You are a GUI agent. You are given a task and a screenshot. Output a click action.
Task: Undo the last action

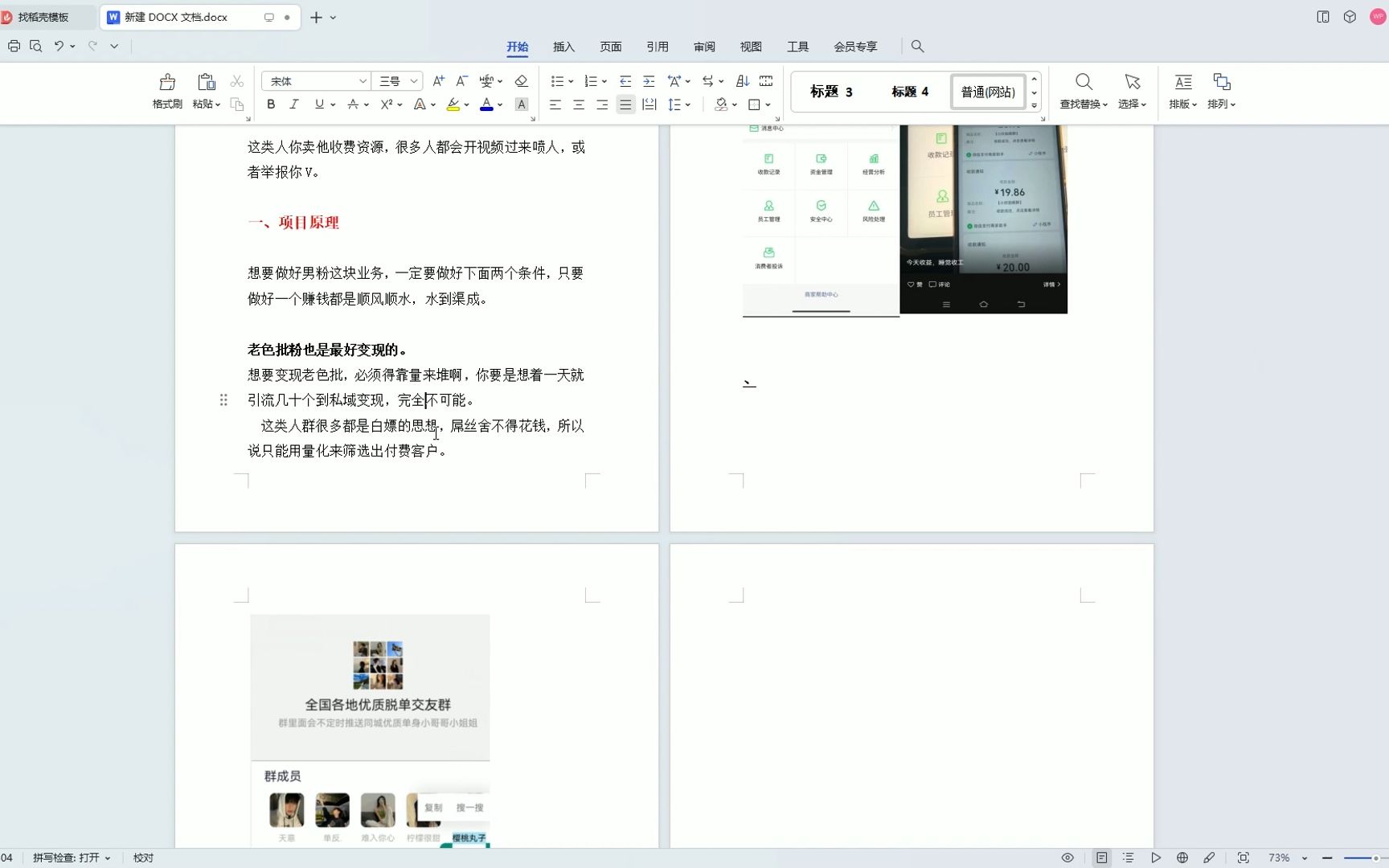click(x=59, y=46)
